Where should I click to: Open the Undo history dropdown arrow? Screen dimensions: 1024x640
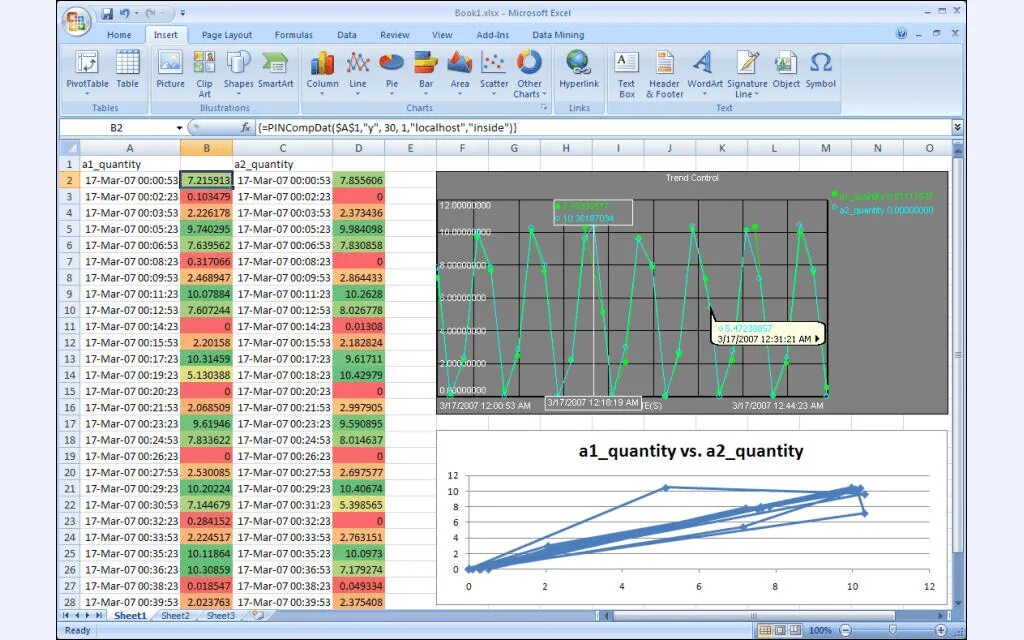point(136,13)
